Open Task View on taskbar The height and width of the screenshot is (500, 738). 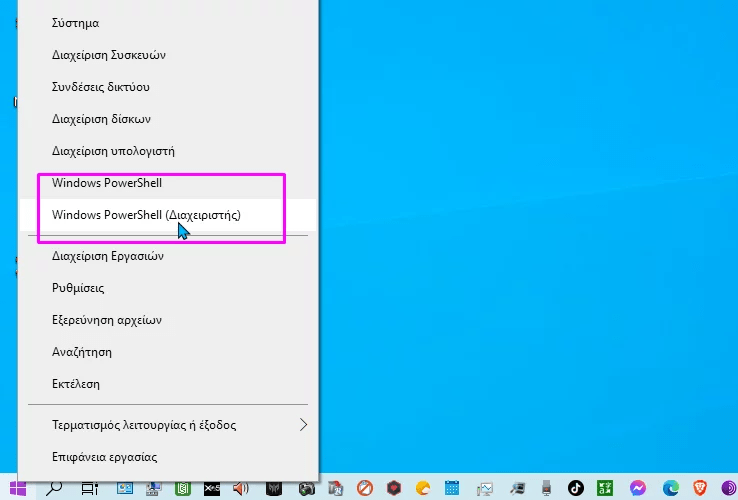pos(89,488)
